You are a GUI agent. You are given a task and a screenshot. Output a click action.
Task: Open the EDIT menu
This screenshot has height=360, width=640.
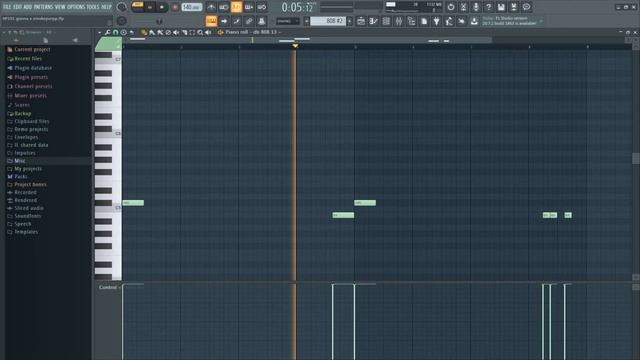(18, 7)
